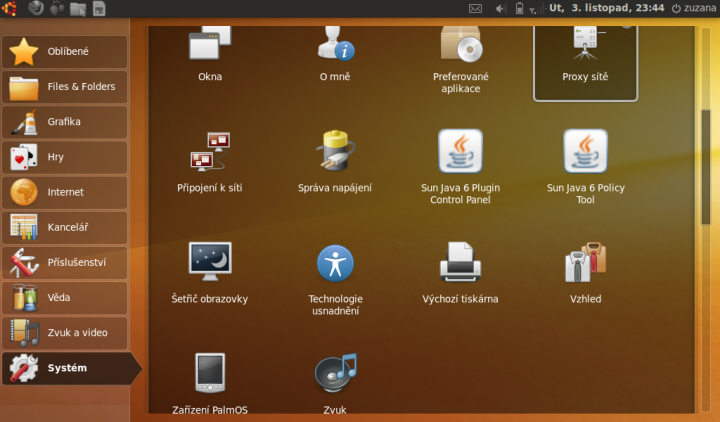
Task: Show the Hry games category
Action: 64,157
